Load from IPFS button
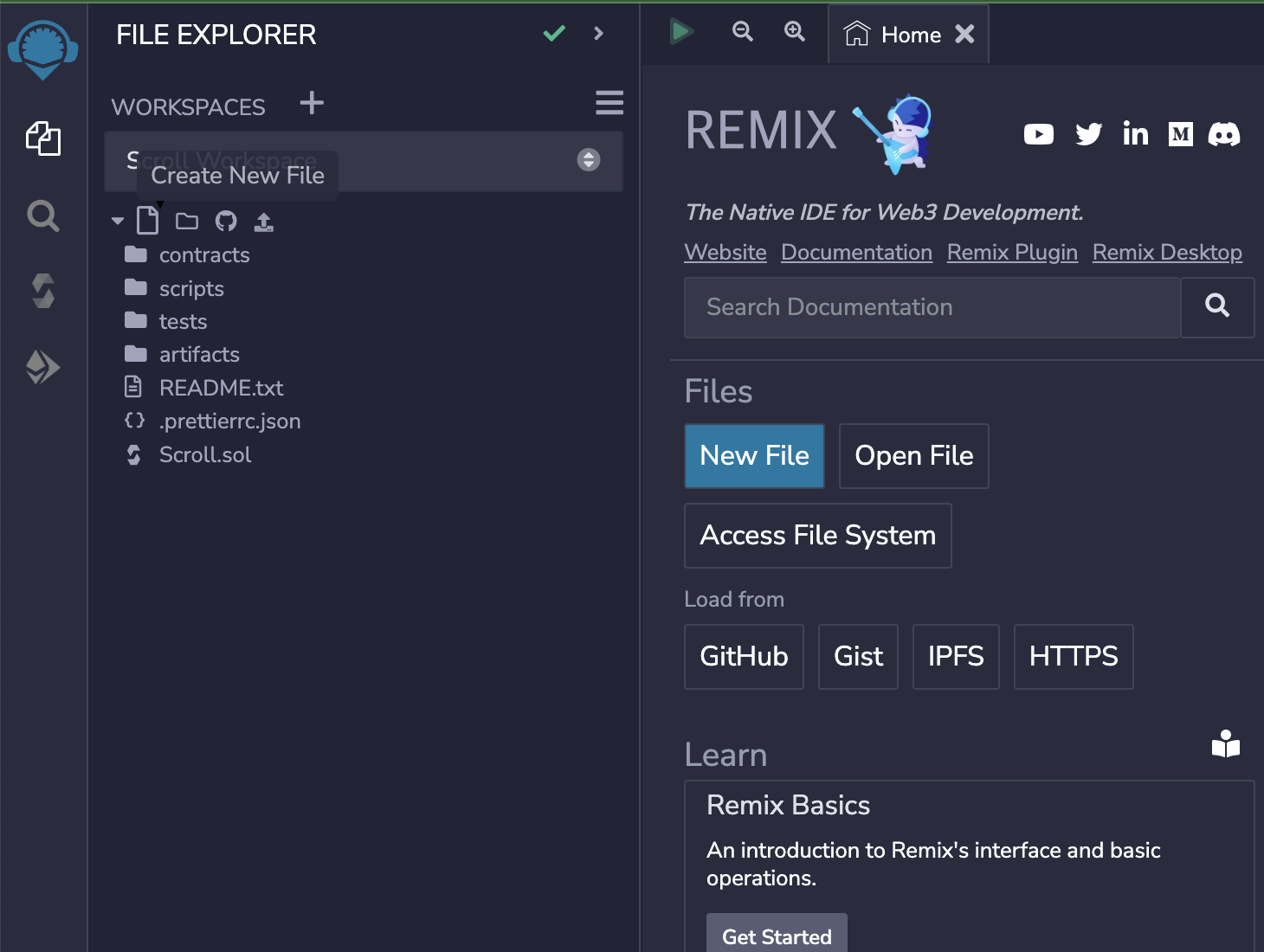 click(957, 657)
